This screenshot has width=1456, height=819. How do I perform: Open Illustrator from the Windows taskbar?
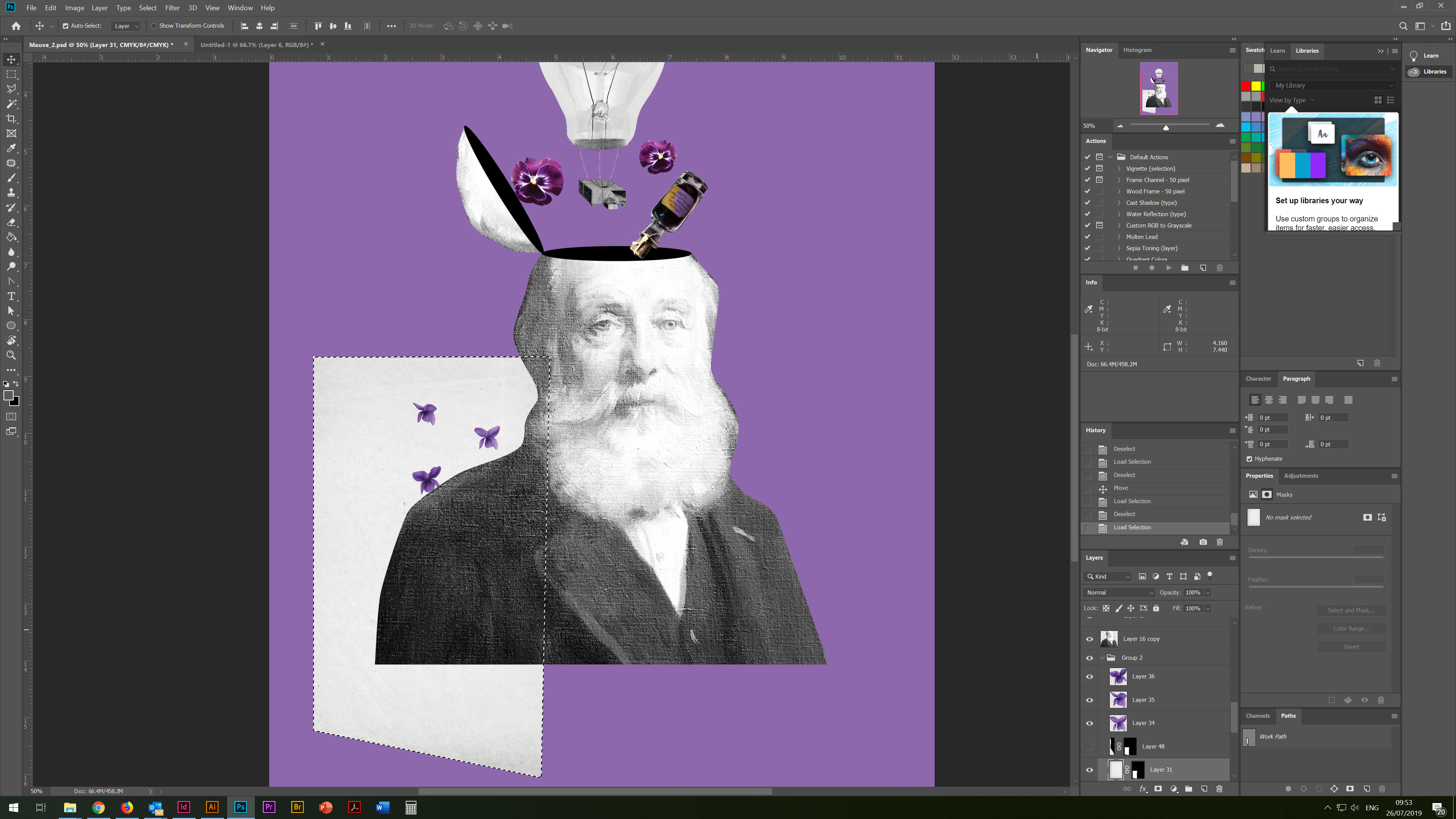pyautogui.click(x=212, y=807)
